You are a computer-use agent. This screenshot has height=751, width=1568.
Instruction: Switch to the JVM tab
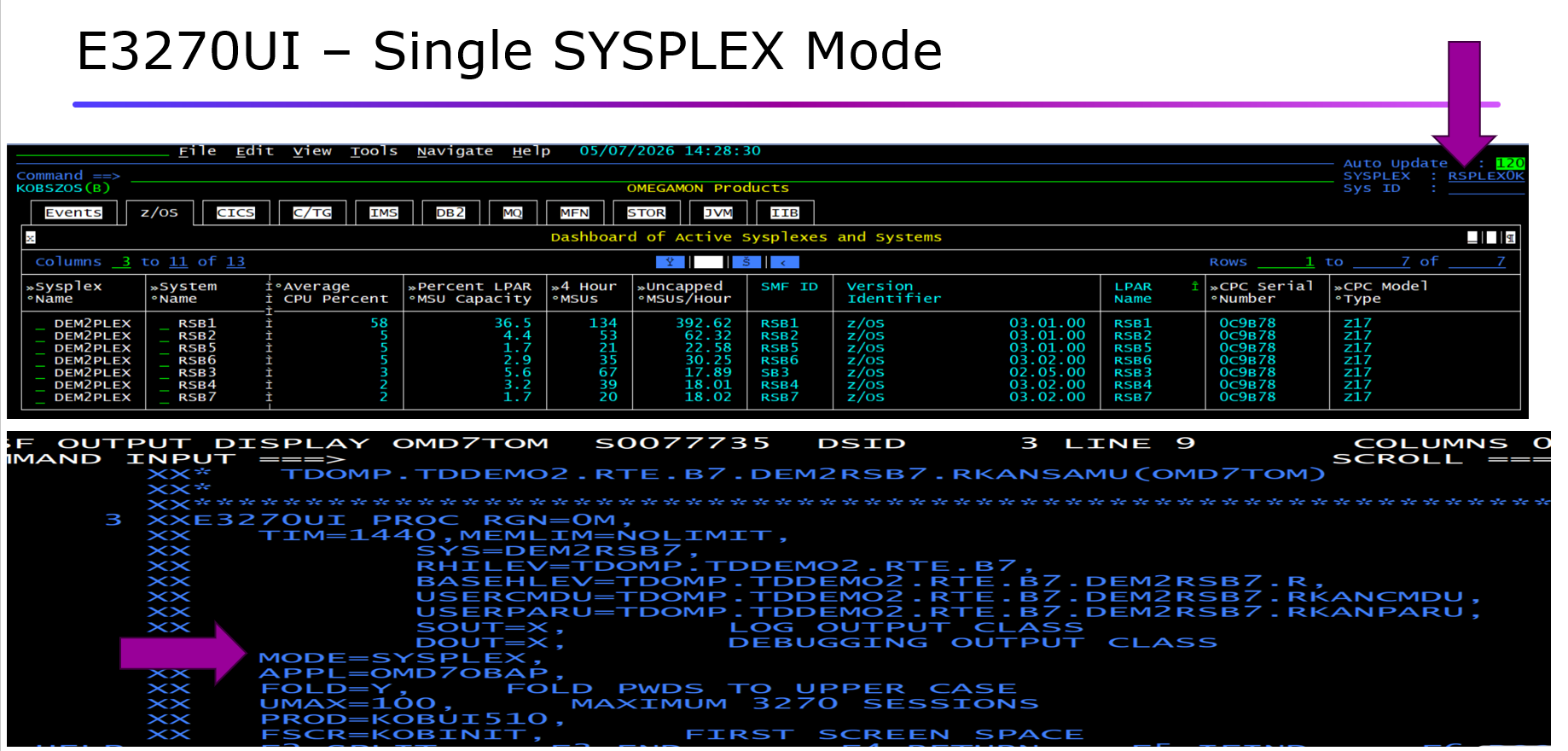pyautogui.click(x=718, y=212)
